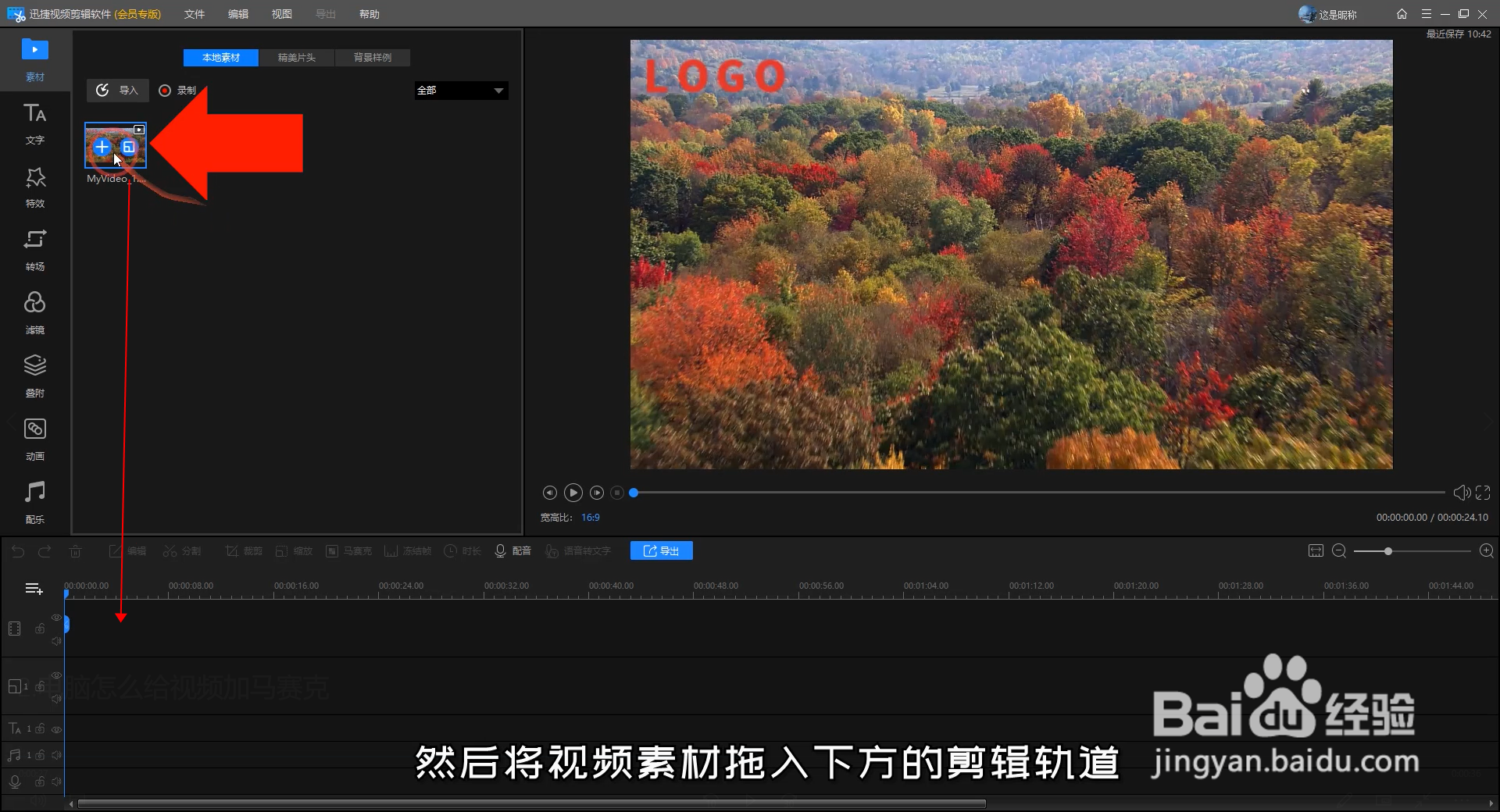
Task: Click the 分割 split scissors tool
Action: [x=182, y=551]
